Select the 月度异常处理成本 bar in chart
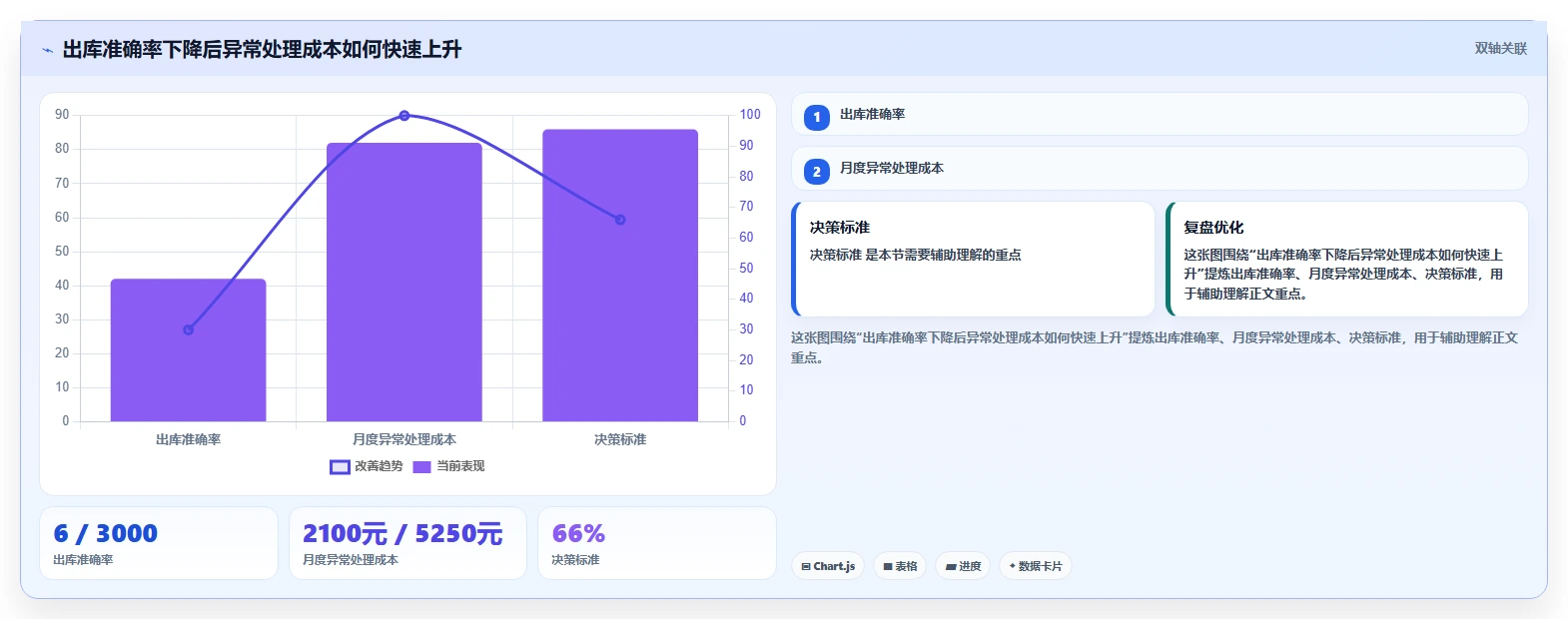This screenshot has height=619, width=1568. [x=404, y=283]
